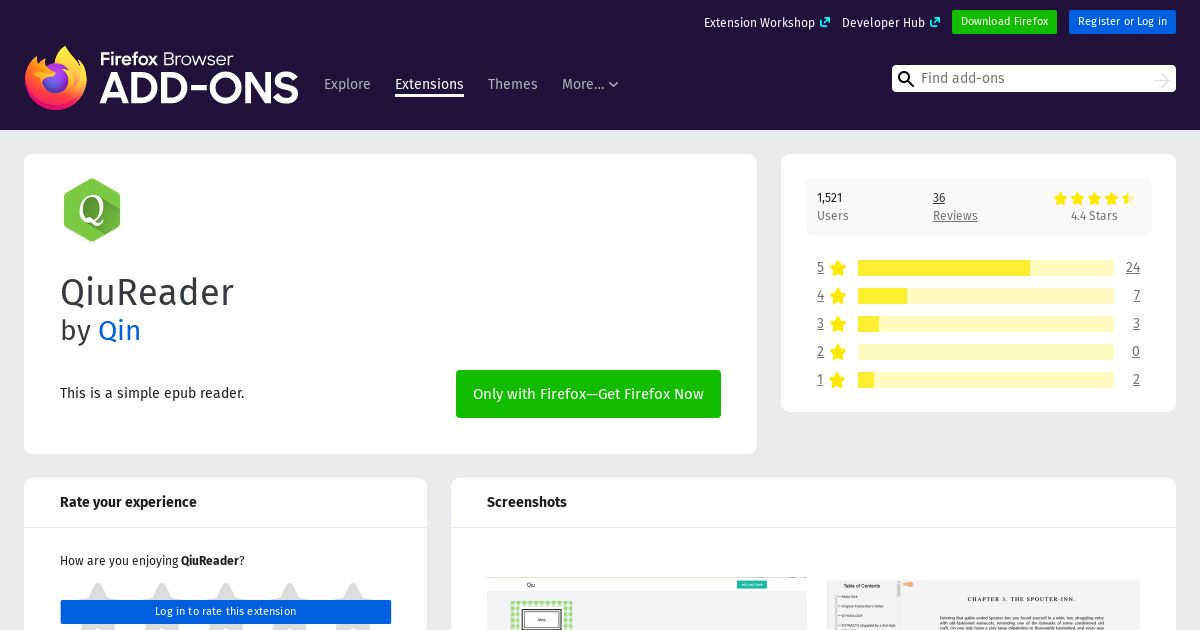
Task: Click the 2-star rating bar
Action: 985,352
